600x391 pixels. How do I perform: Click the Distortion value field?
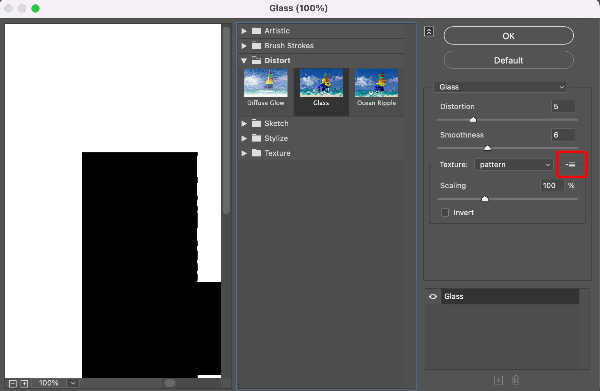[x=563, y=106]
